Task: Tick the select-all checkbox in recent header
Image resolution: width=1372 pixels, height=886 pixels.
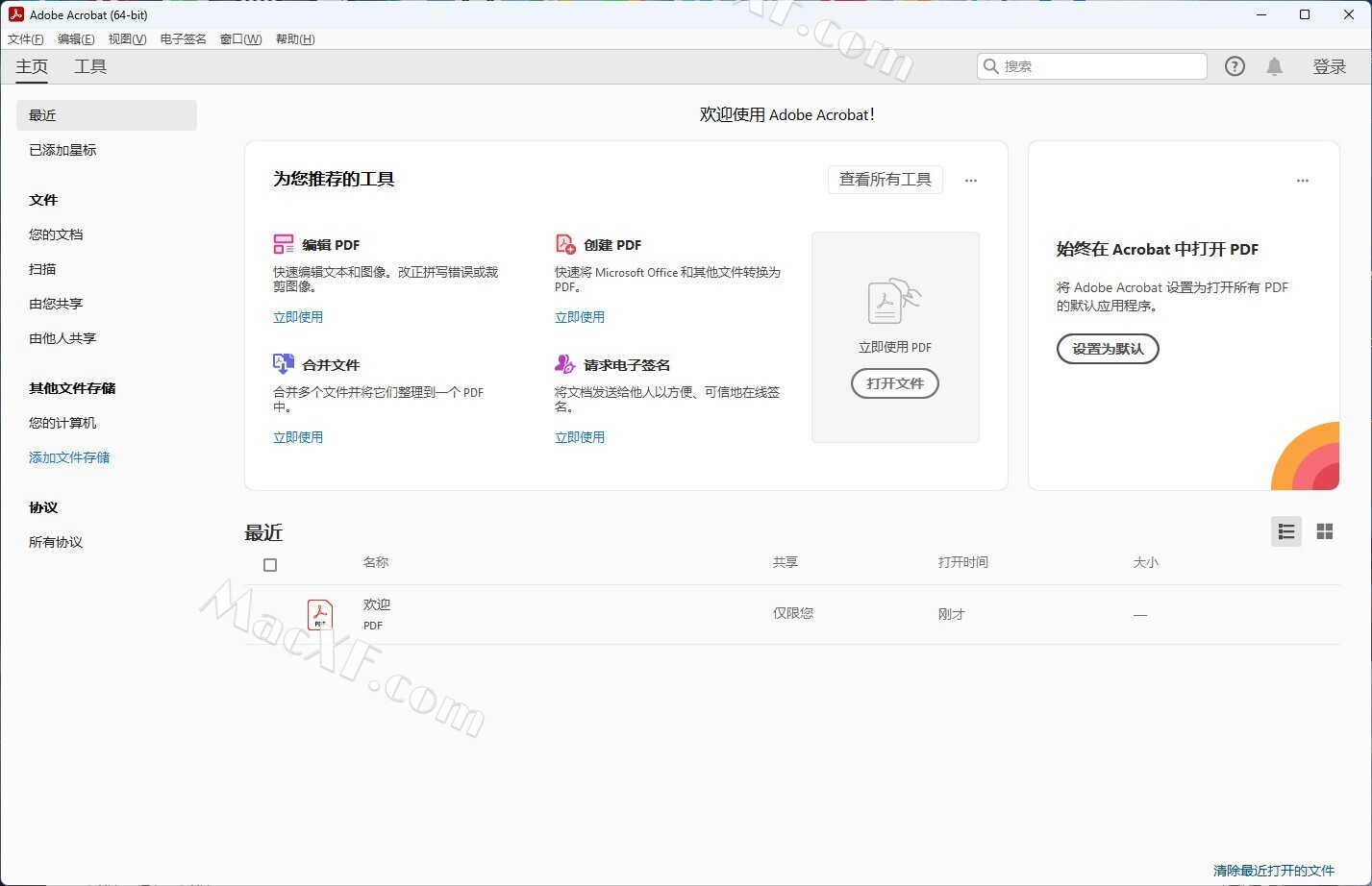Action: click(x=270, y=565)
